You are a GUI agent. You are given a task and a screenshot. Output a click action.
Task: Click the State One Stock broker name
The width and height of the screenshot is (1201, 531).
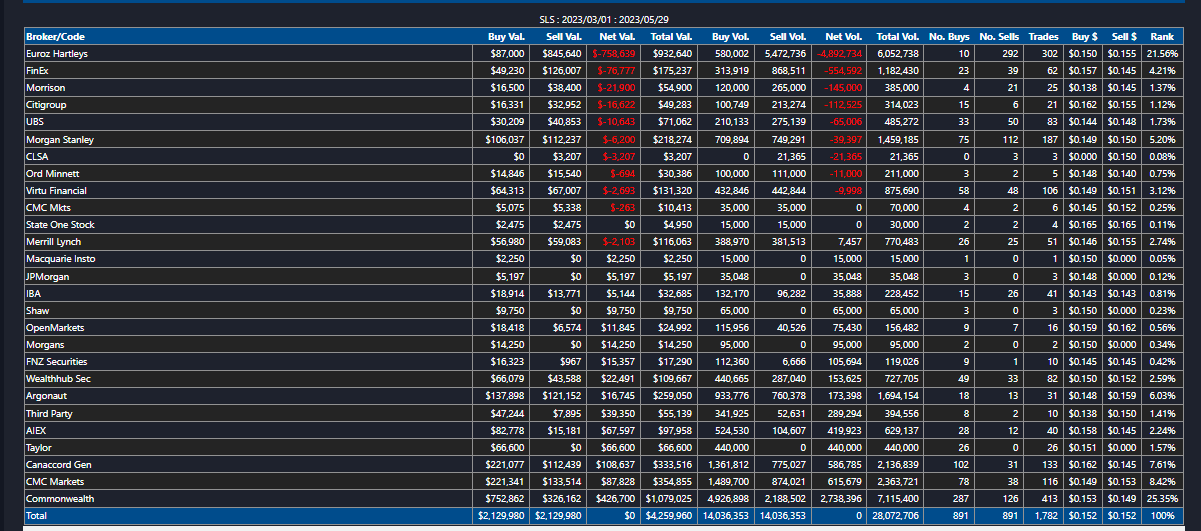[60, 225]
